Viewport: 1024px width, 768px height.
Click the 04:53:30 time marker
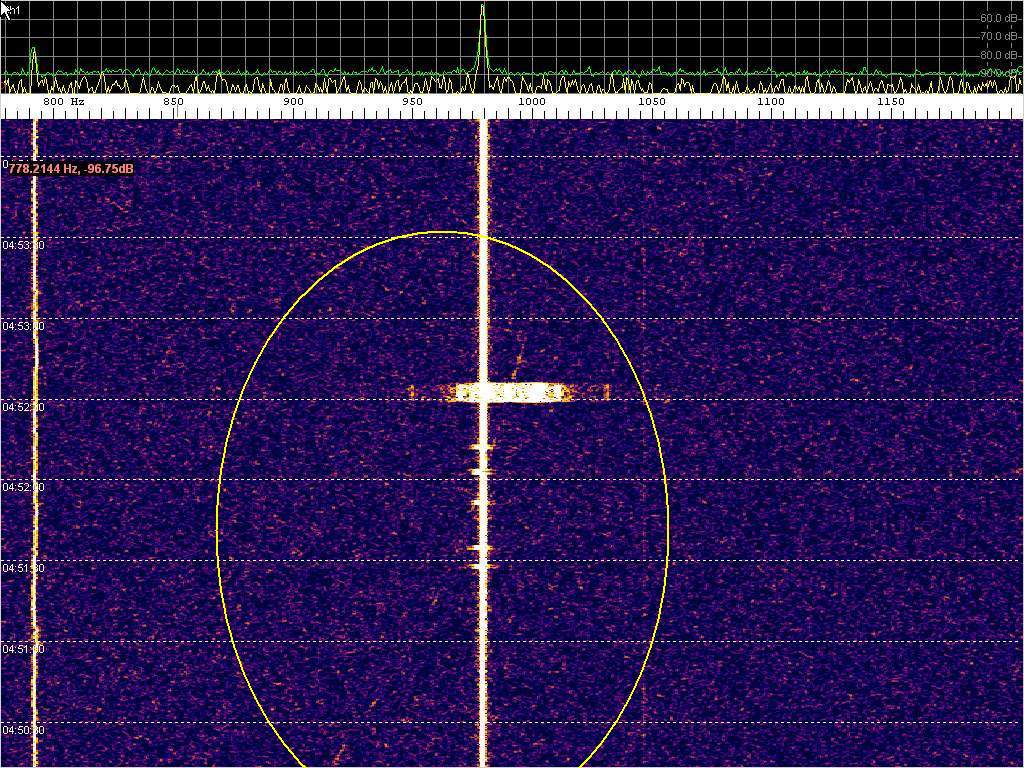coord(23,245)
